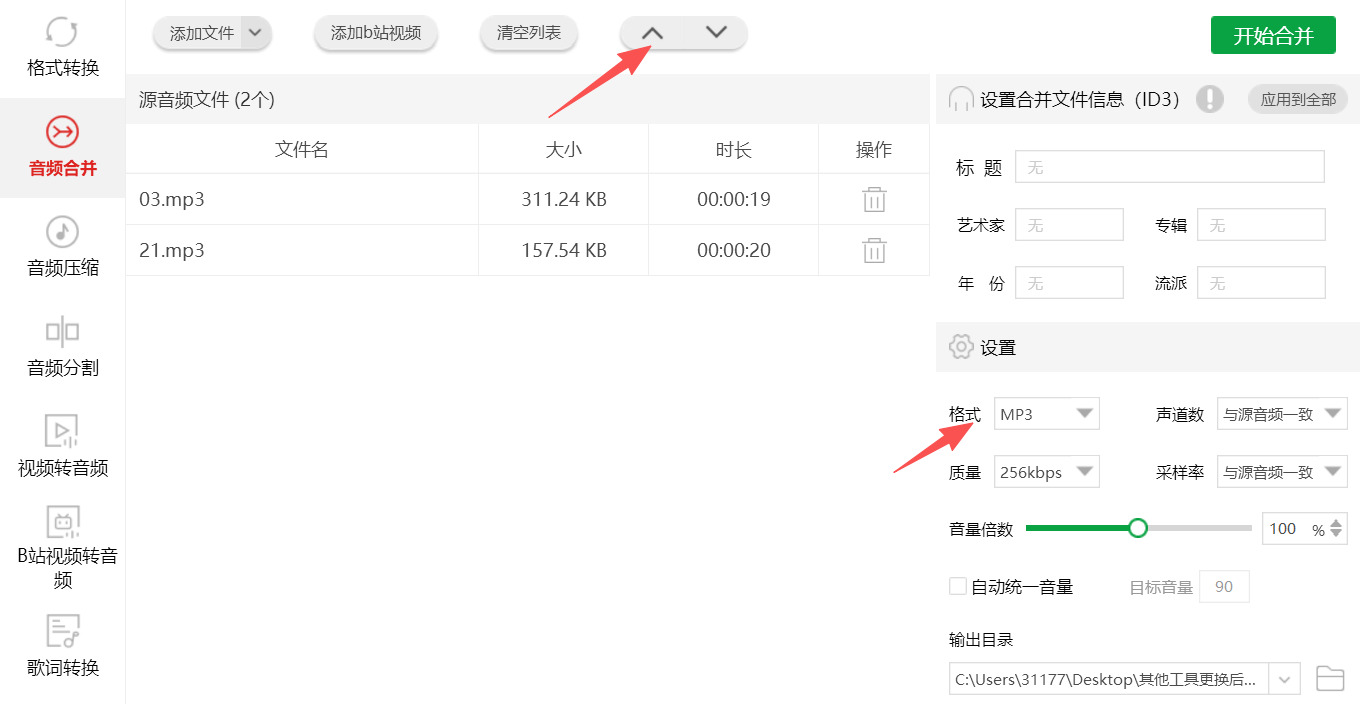The height and width of the screenshot is (704, 1360).
Task: Click the 大小 column header
Action: coord(563,150)
